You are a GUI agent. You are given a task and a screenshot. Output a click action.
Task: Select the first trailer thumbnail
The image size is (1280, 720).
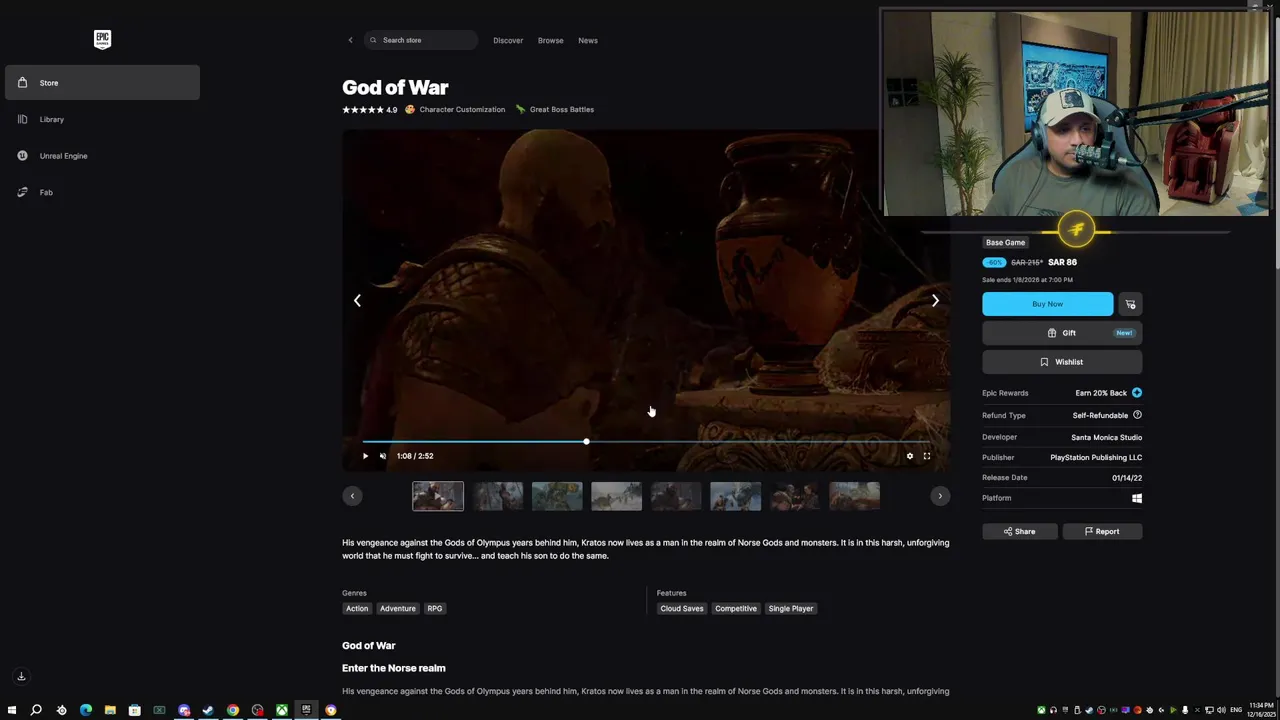pyautogui.click(x=438, y=496)
